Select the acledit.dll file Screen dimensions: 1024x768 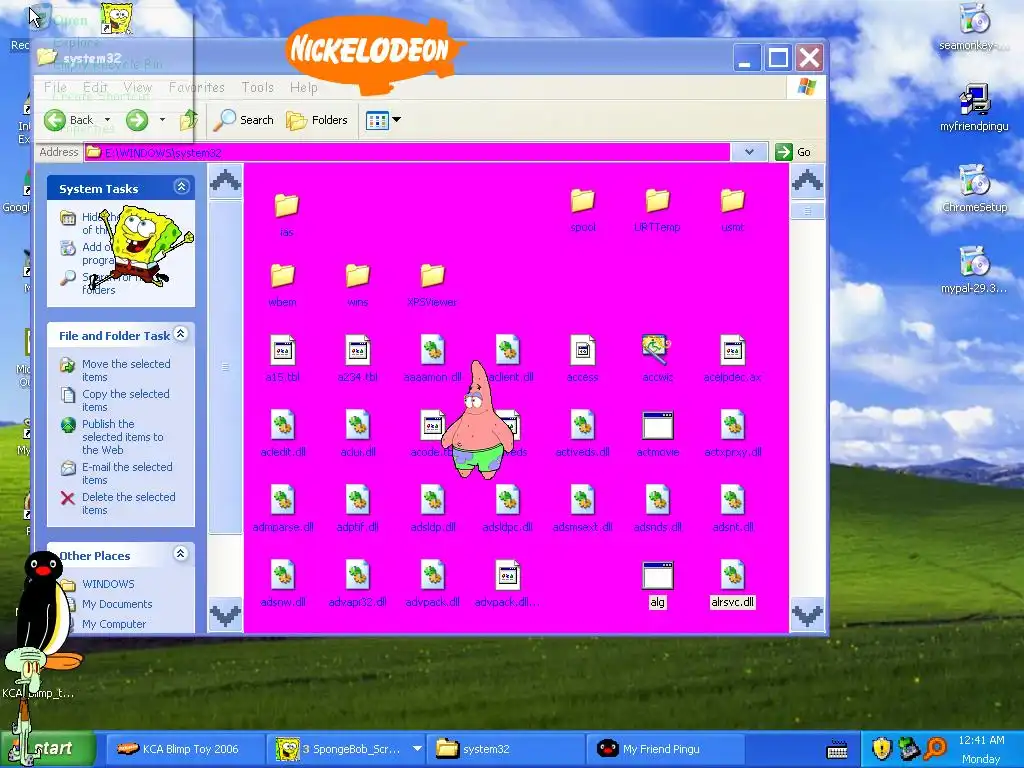coord(282,434)
